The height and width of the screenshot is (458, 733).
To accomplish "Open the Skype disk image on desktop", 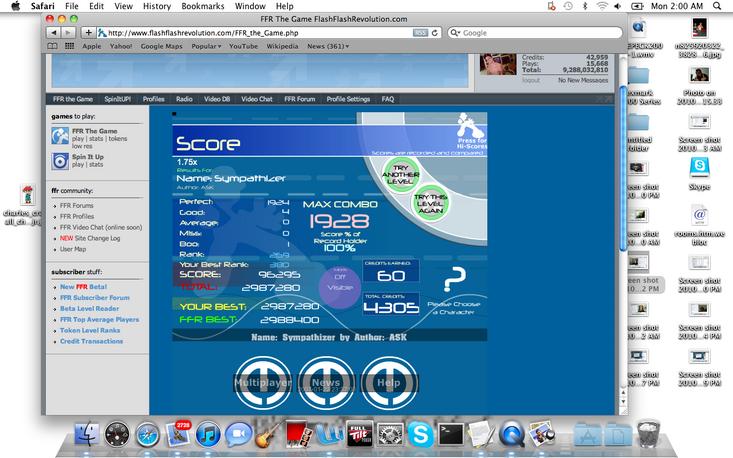I will click(699, 169).
